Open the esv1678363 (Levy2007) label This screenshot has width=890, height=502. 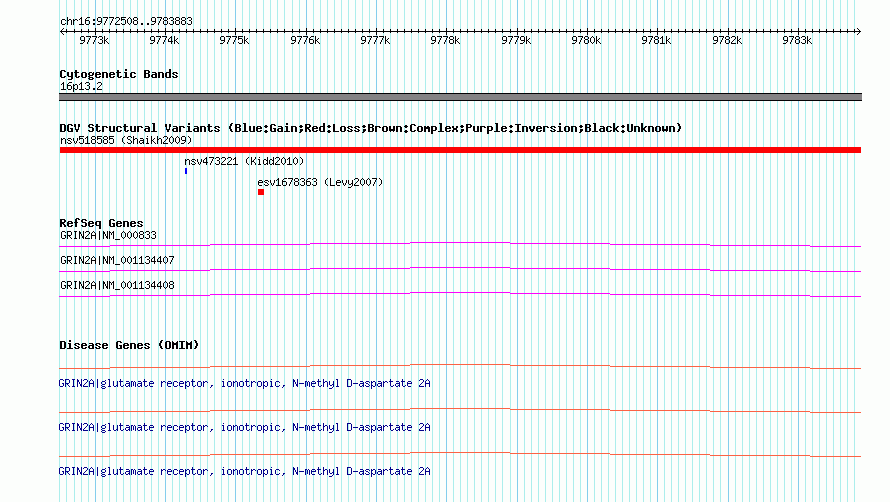coord(320,182)
